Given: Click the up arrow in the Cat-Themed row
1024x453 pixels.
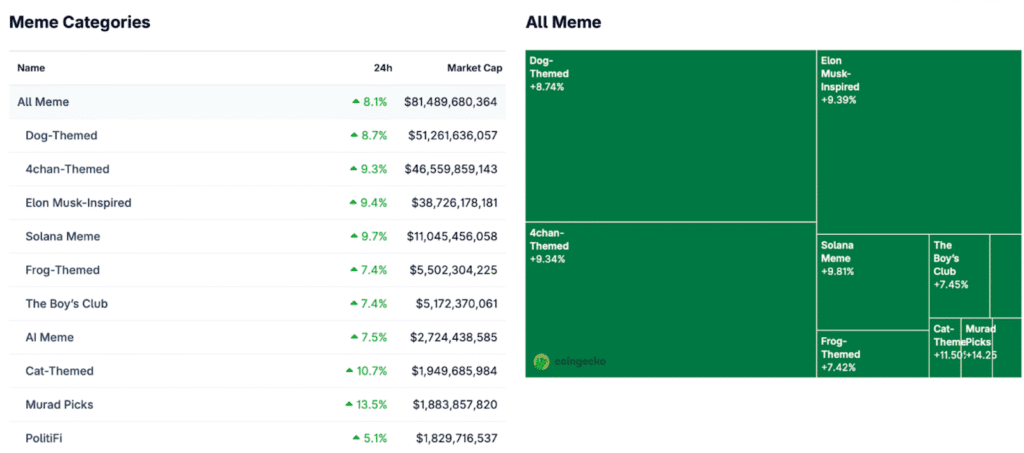Looking at the screenshot, I should click(x=349, y=371).
